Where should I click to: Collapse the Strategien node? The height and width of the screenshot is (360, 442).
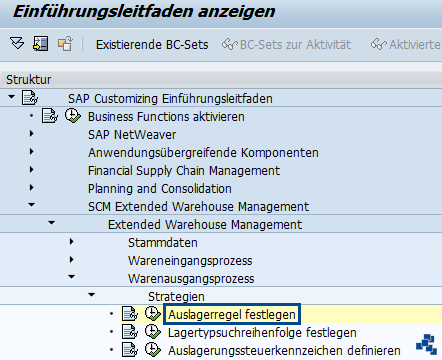[92, 295]
